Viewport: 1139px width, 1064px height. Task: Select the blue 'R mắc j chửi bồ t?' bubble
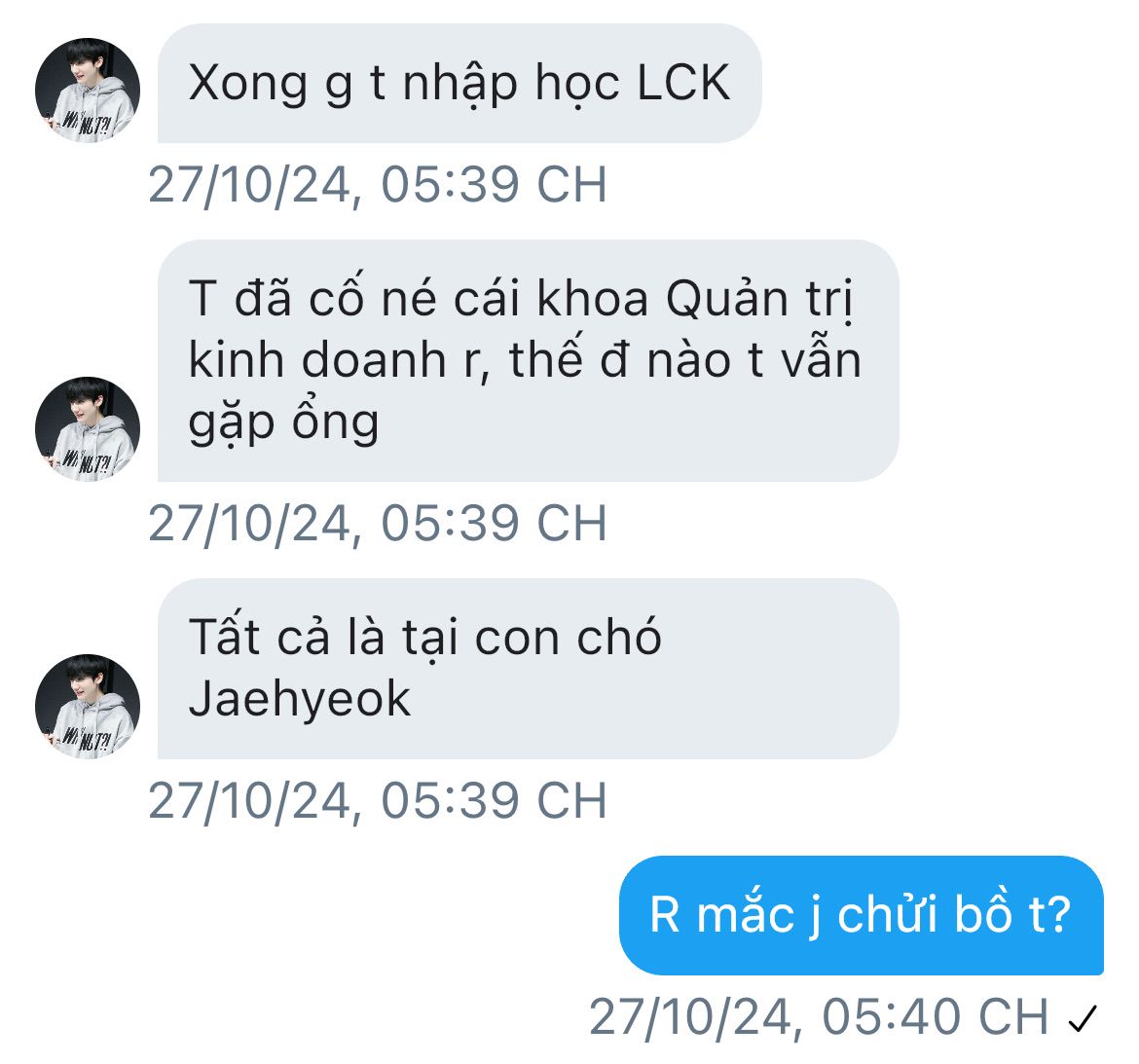tap(861, 915)
